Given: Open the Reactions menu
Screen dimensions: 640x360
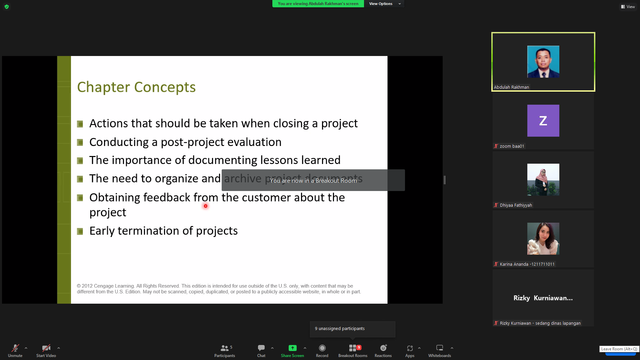Looking at the screenshot, I should point(383,350).
